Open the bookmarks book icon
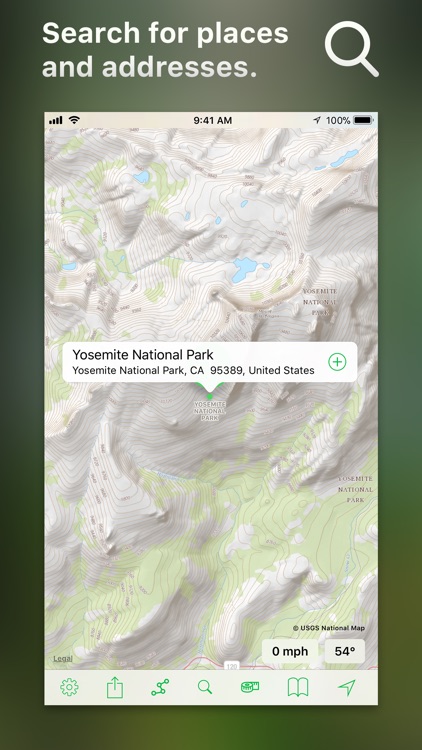 pos(298,687)
